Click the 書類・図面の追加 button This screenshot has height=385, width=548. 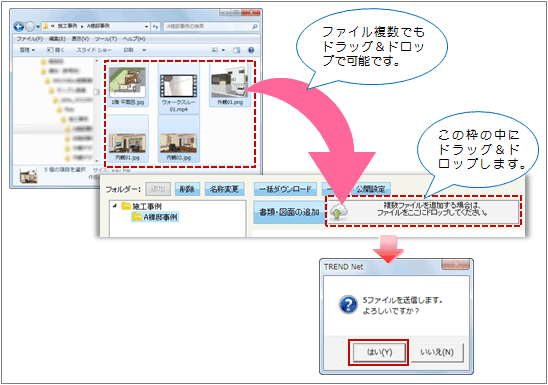pyautogui.click(x=289, y=212)
